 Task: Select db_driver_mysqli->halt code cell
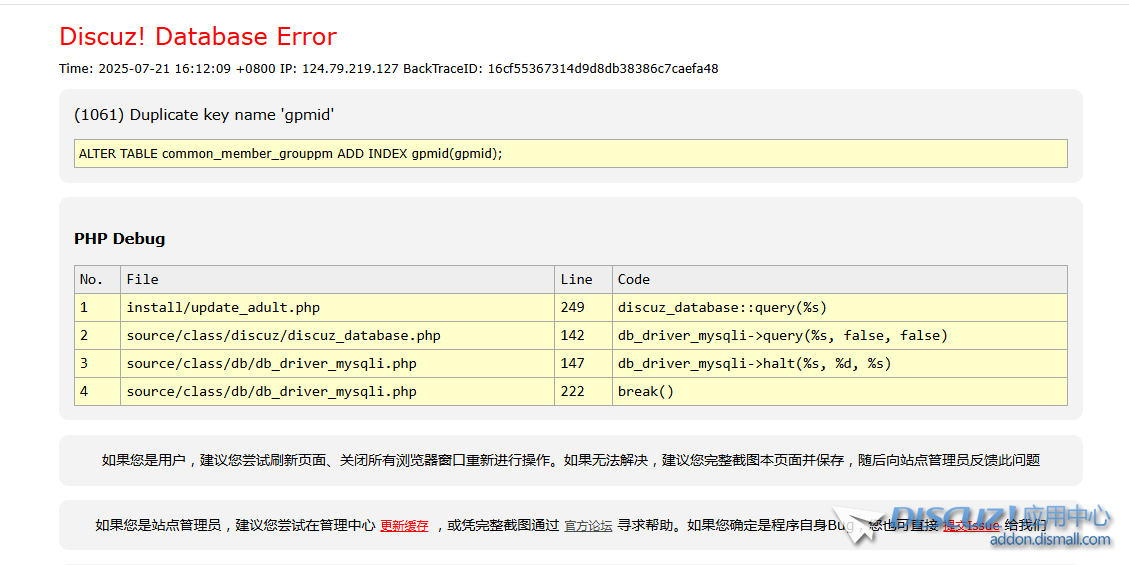pos(840,363)
